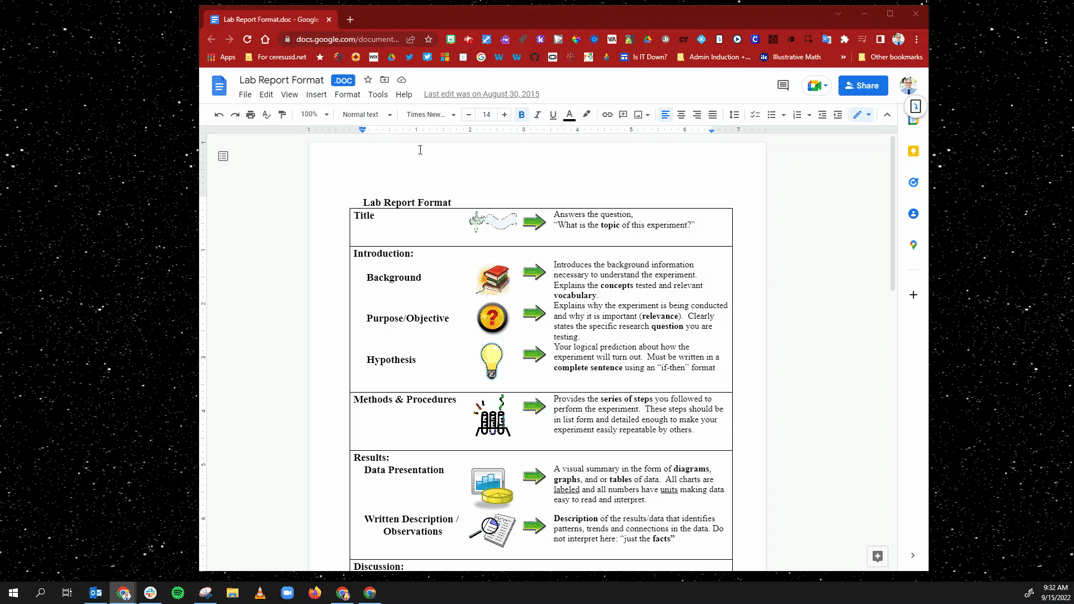Image resolution: width=1074 pixels, height=604 pixels.
Task: Open the Times New font dropdown
Action: 430,114
